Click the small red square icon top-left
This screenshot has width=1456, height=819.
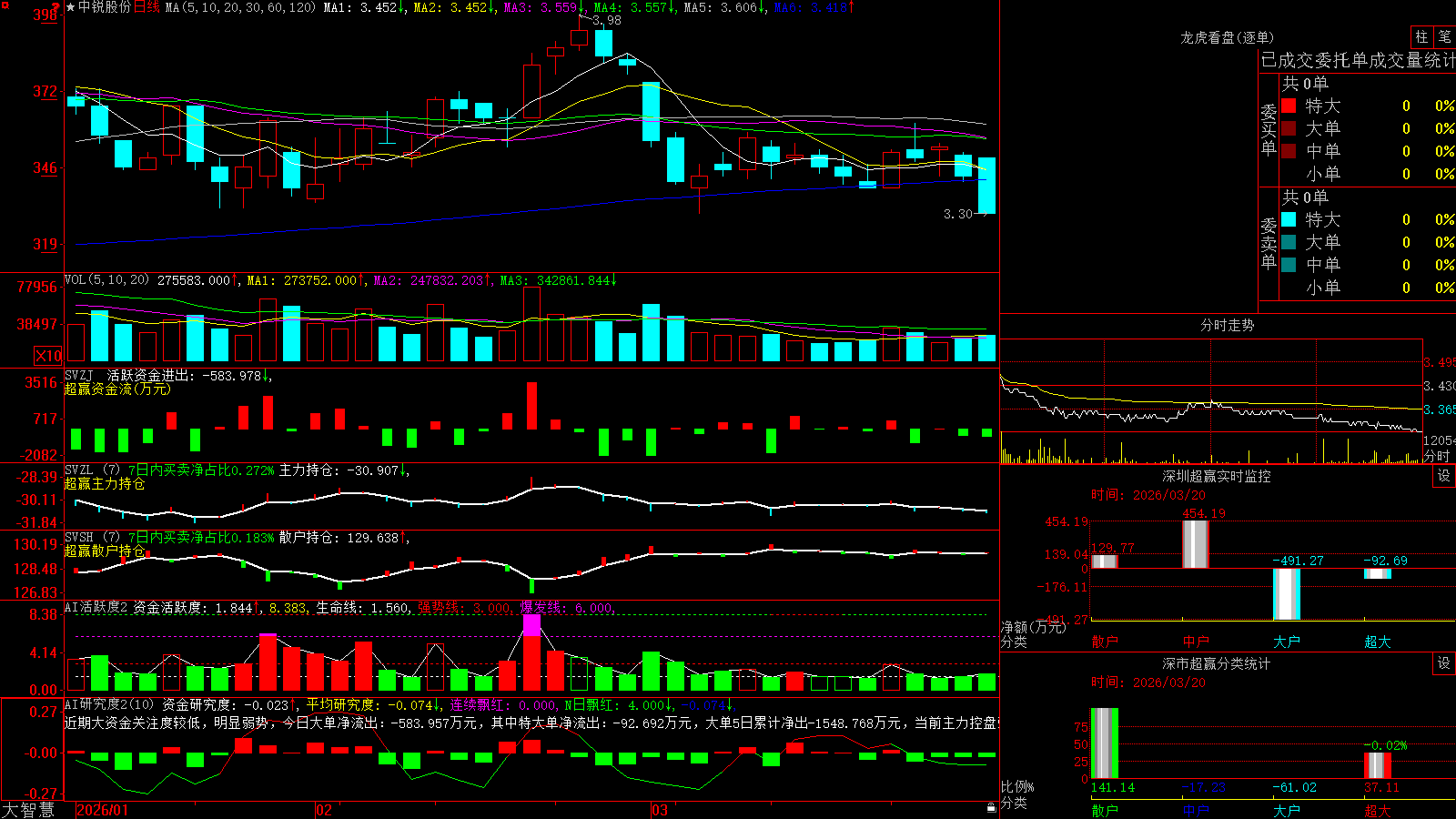5,5
